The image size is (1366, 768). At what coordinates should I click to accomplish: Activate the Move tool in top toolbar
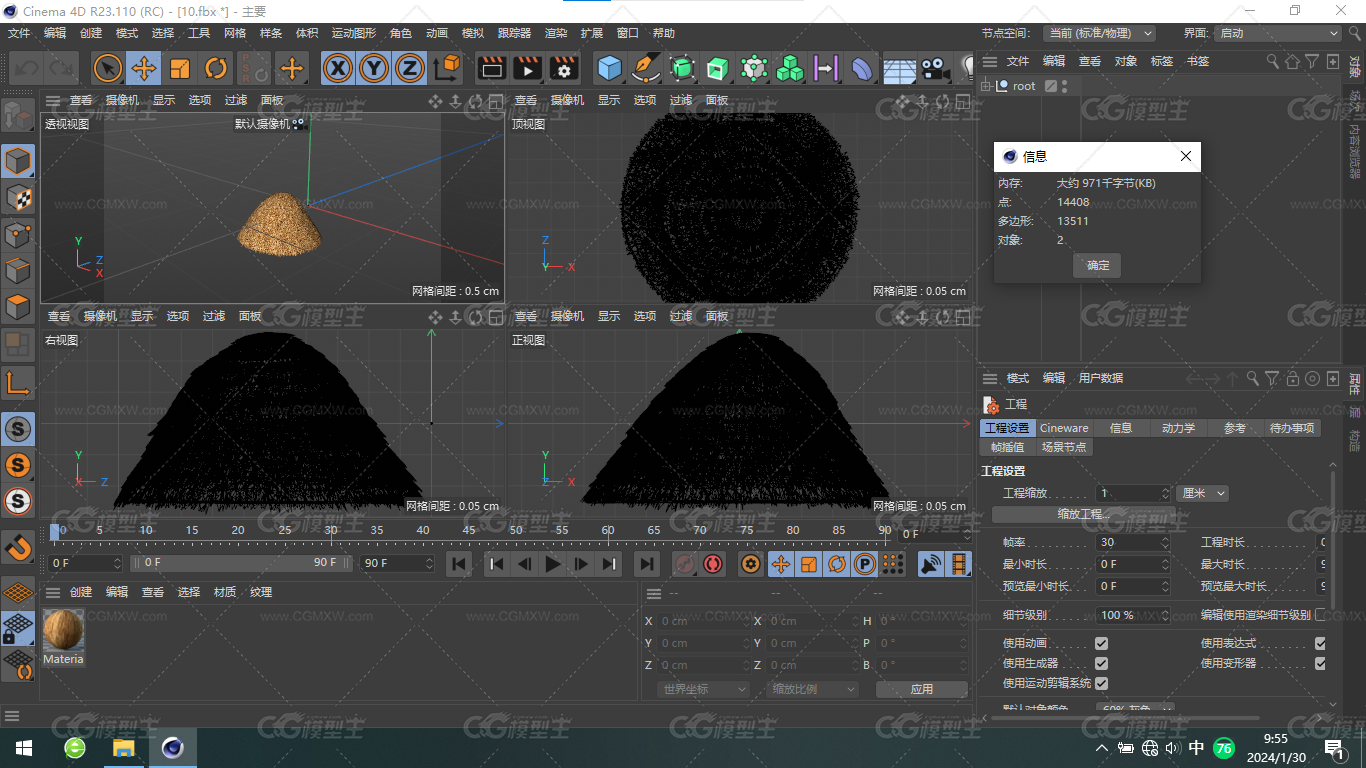pyautogui.click(x=144, y=68)
